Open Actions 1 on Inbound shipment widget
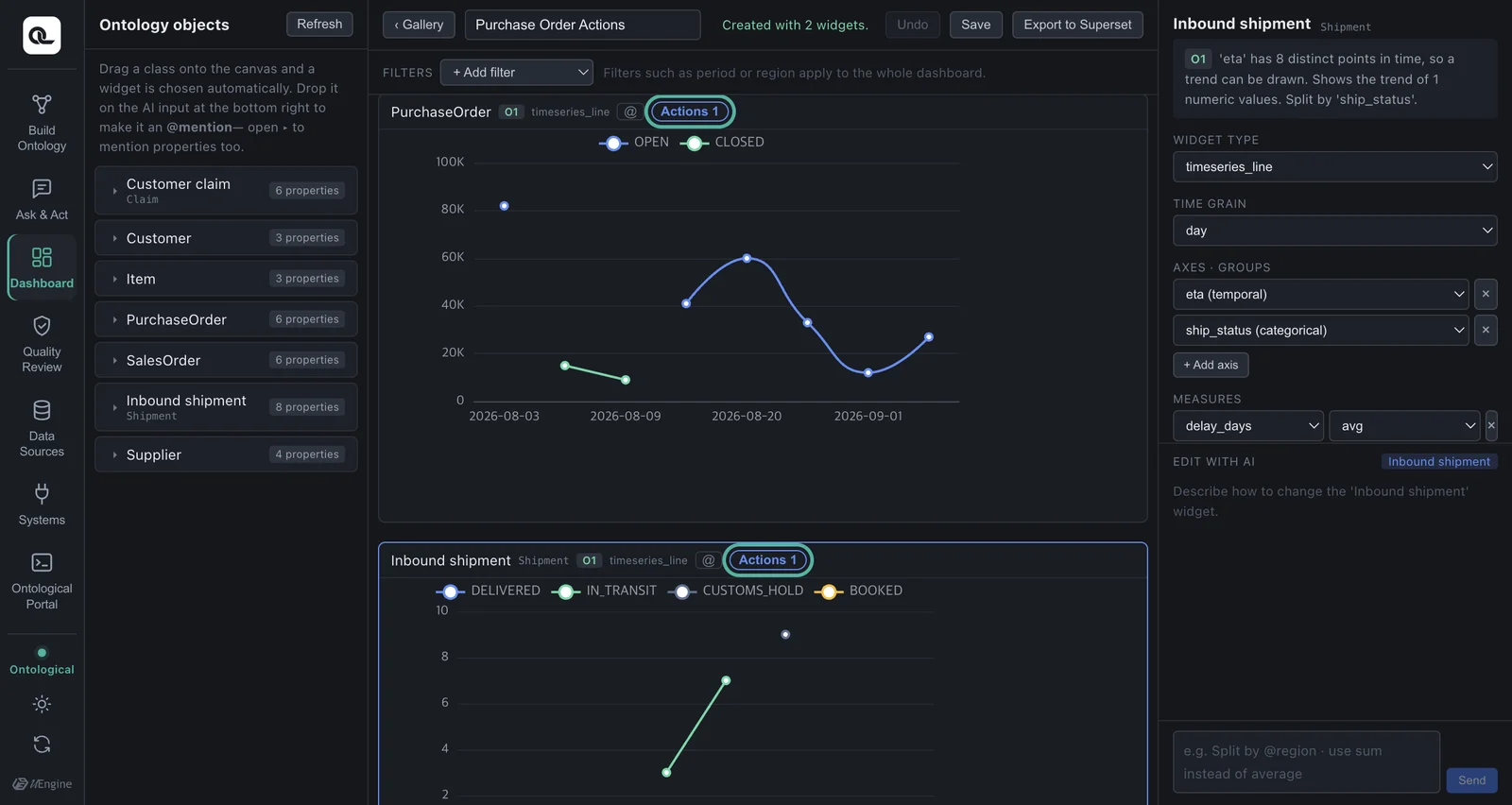 coord(767,560)
